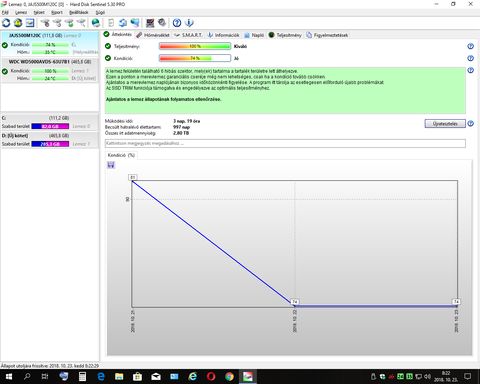Open the Teszt menu
The image size is (480, 384).
pos(39,12)
